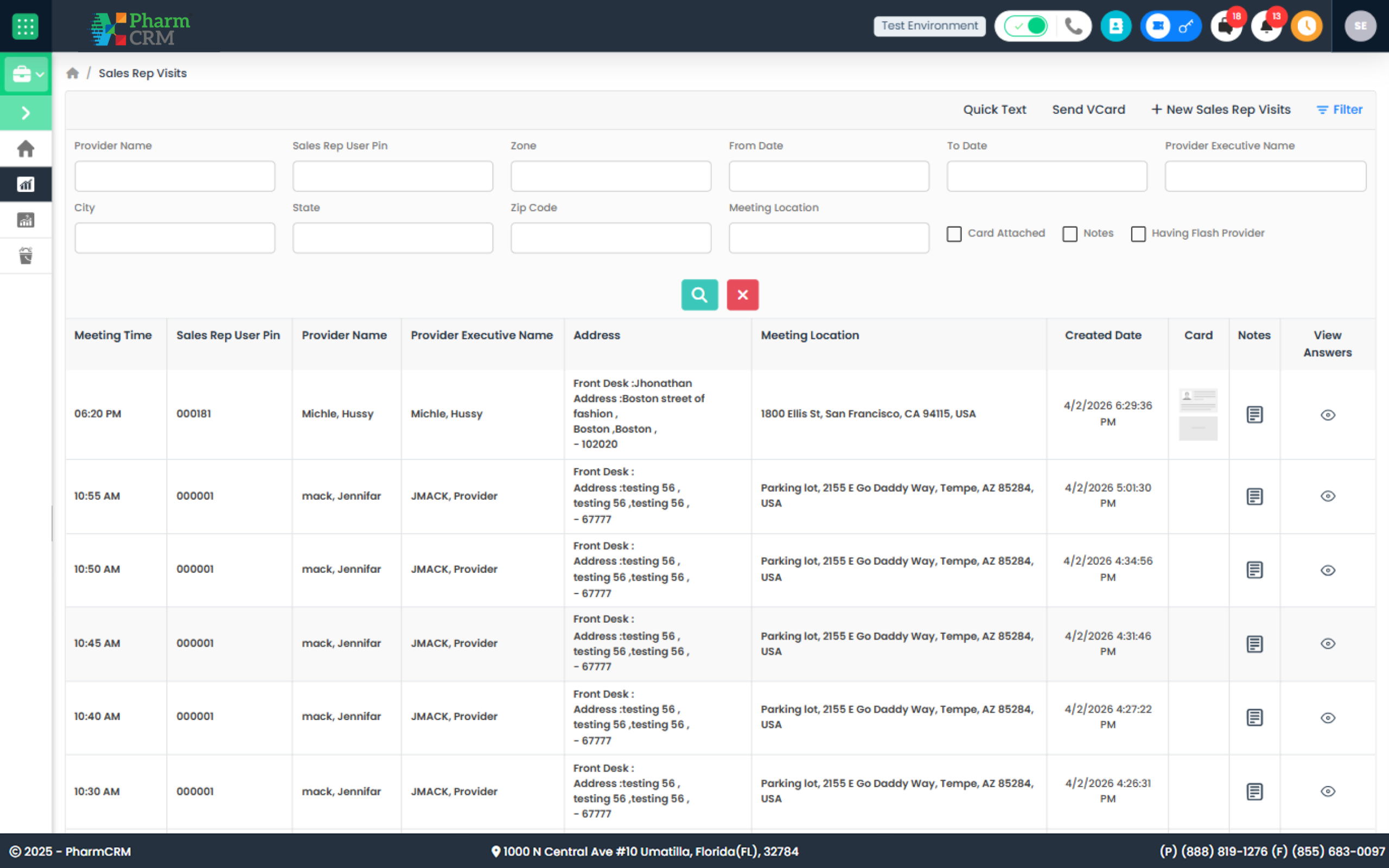This screenshot has width=1389, height=868.
Task: Open the notifications bell icon
Action: click(x=1266, y=27)
